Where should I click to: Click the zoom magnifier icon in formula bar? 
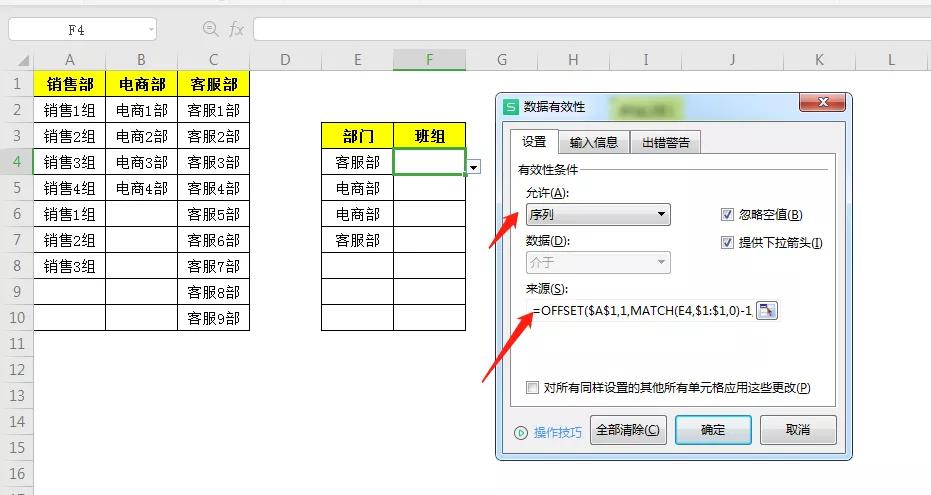coord(210,28)
